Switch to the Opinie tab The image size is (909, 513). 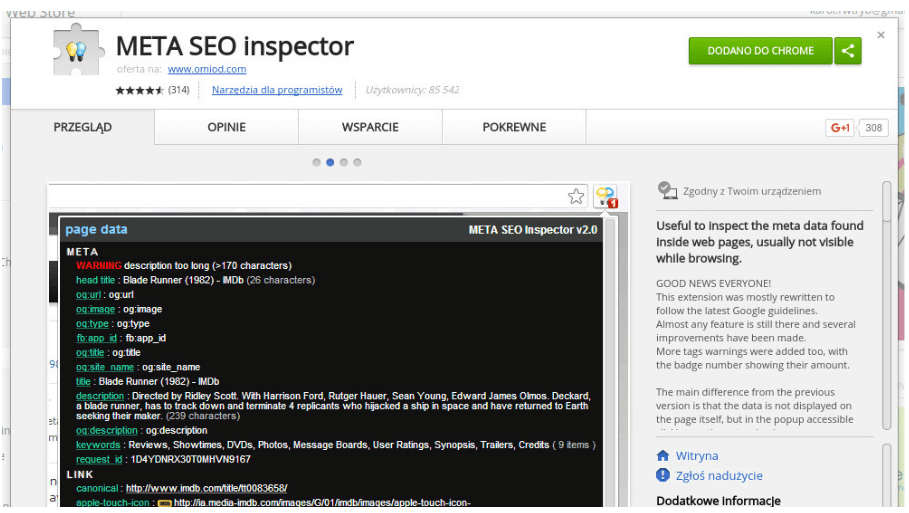pos(227,127)
